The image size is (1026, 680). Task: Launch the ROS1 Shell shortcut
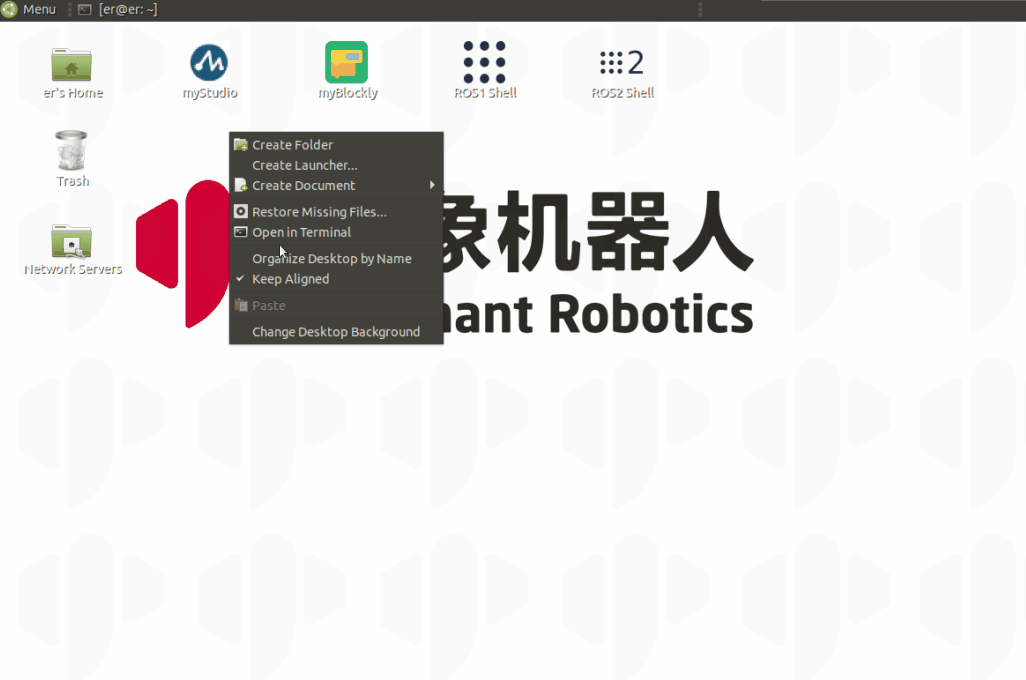coord(484,63)
